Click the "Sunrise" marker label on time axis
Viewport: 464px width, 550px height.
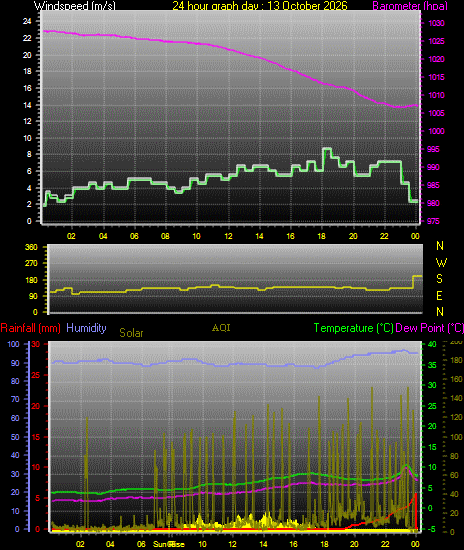point(169,544)
